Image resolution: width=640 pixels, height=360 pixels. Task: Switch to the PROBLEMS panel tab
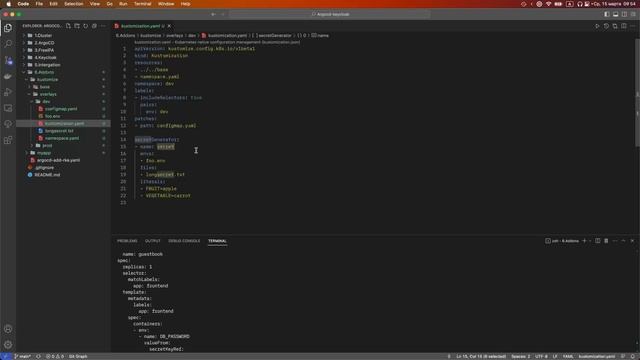point(127,241)
